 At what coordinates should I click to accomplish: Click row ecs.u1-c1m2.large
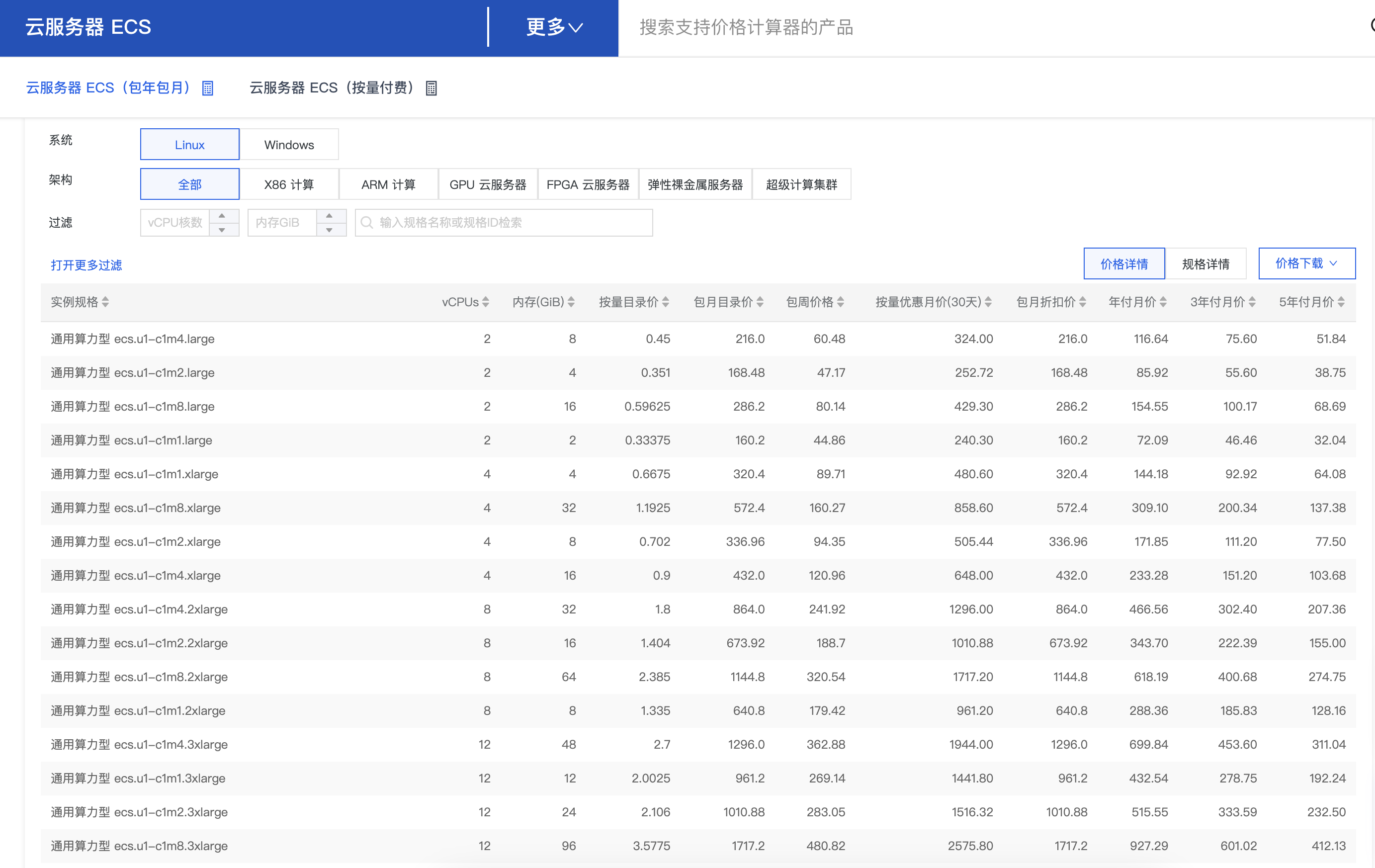(698, 372)
